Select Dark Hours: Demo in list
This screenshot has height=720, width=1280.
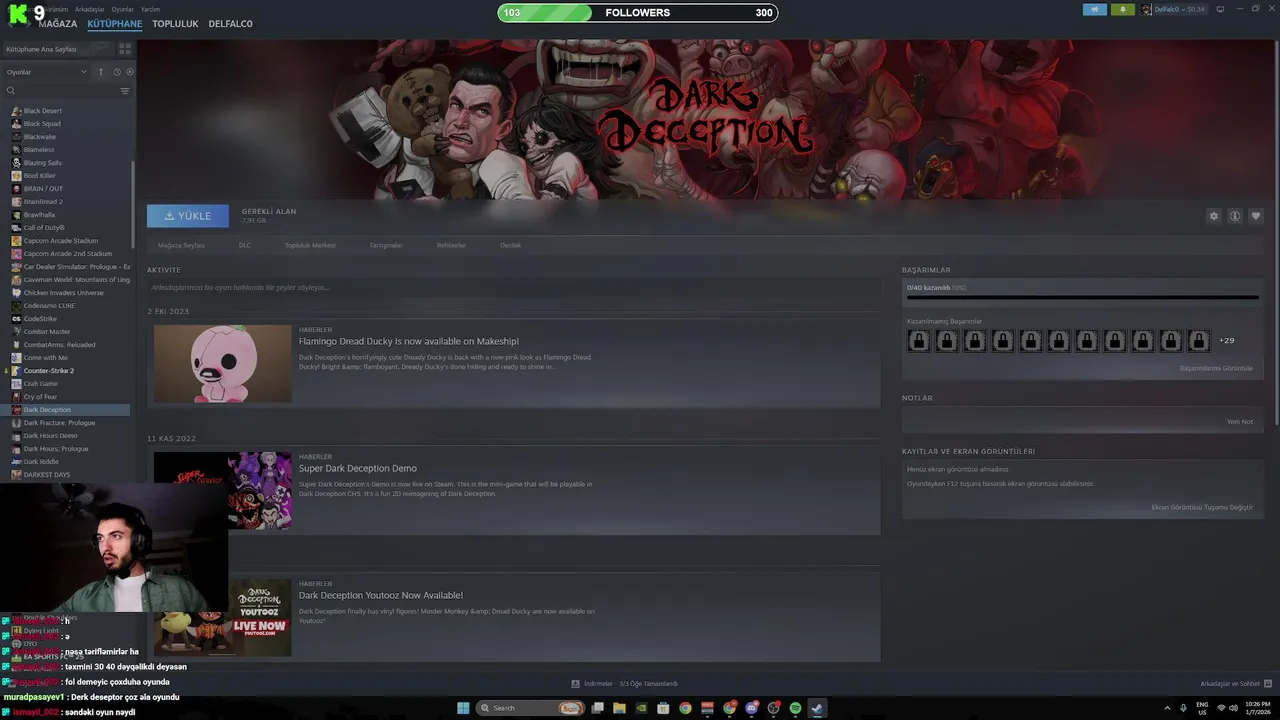coord(50,436)
